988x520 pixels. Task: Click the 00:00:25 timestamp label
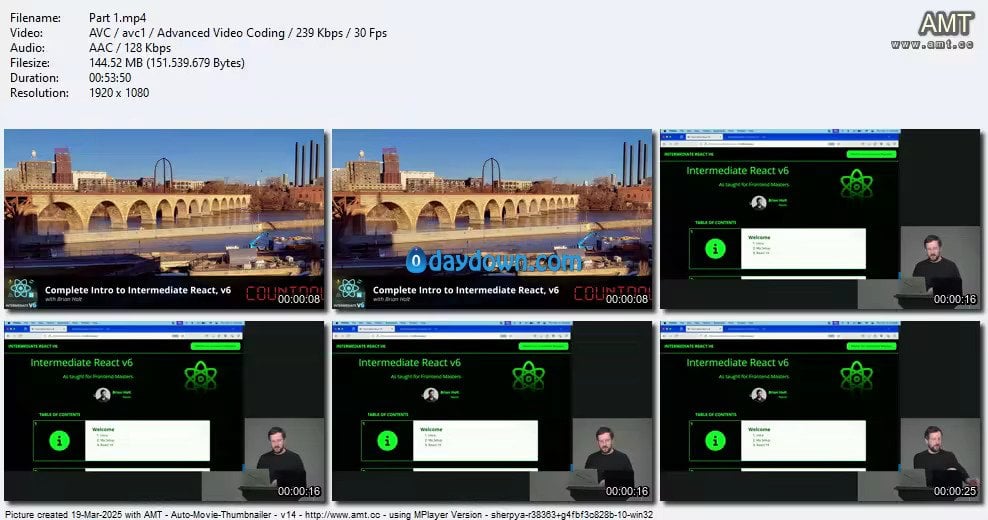pos(955,491)
